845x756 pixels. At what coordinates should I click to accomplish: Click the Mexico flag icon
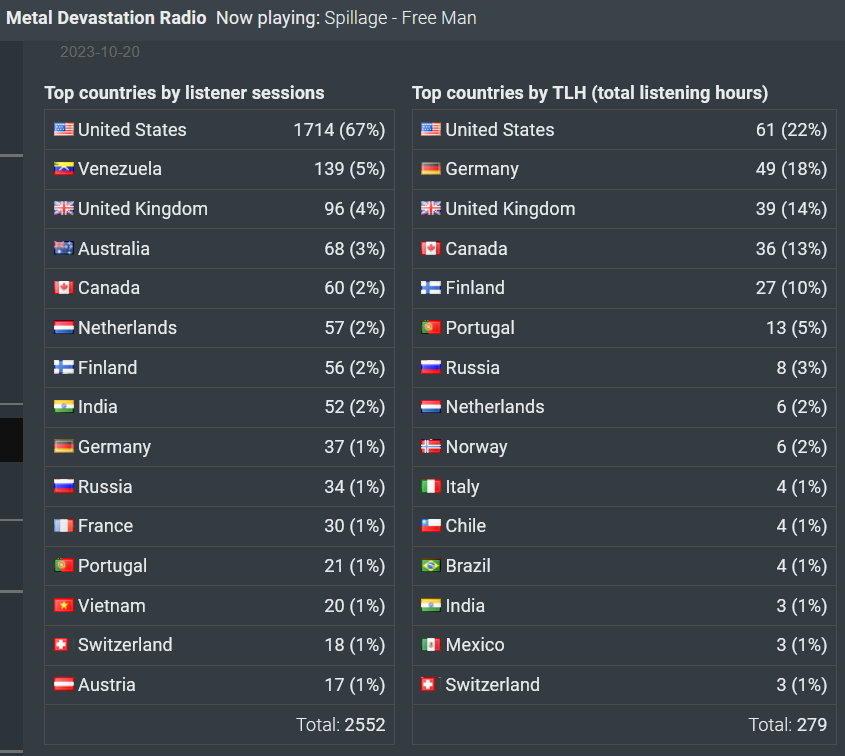431,644
